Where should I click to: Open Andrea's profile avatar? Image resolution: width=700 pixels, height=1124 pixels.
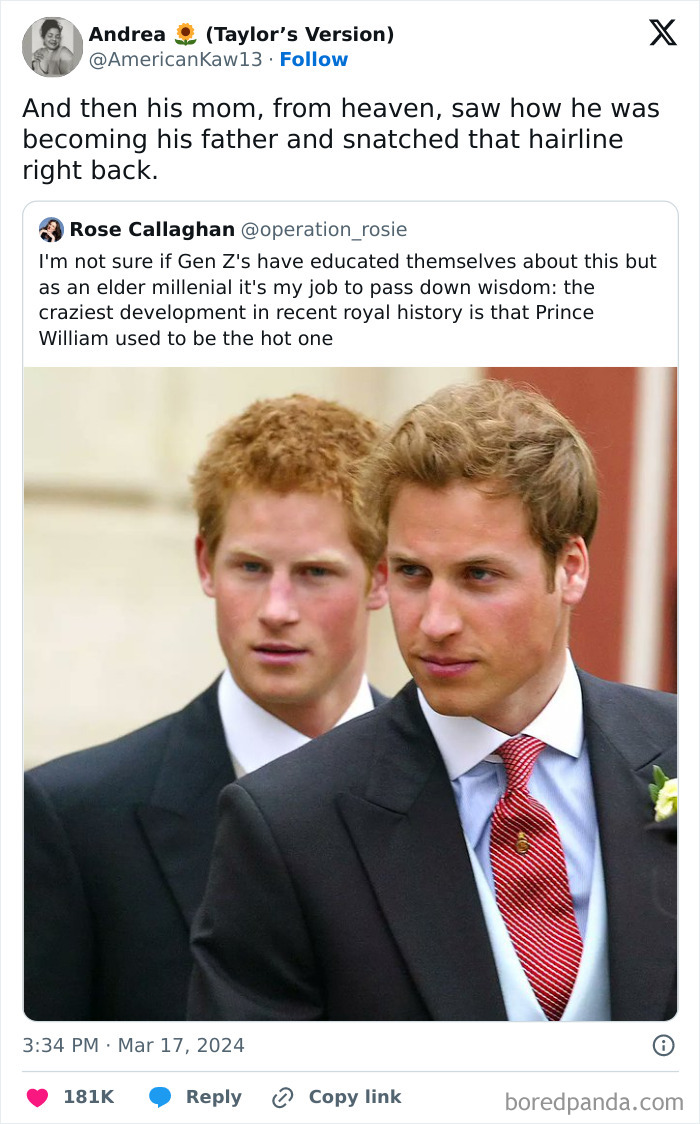point(53,47)
